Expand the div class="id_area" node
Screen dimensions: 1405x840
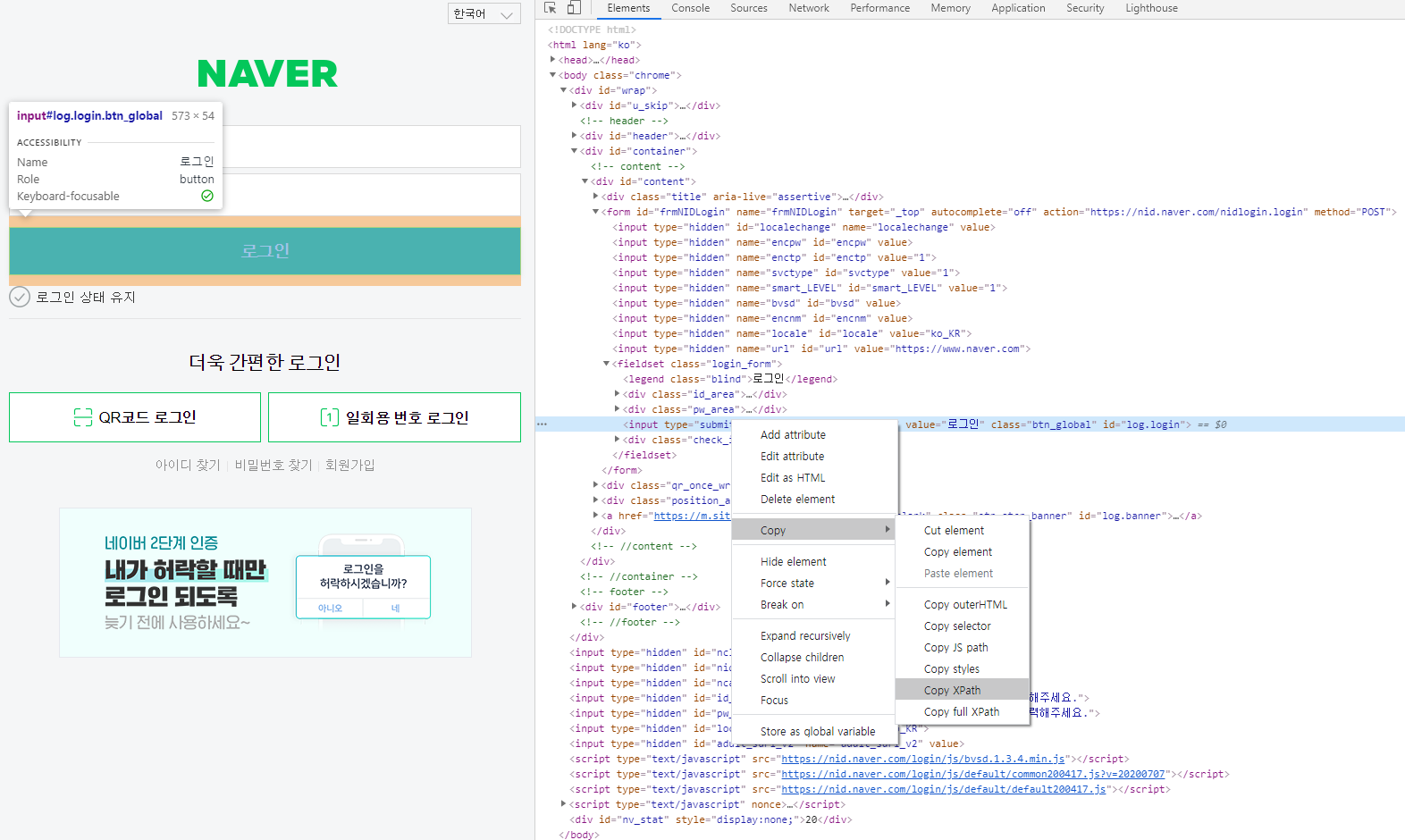[618, 394]
